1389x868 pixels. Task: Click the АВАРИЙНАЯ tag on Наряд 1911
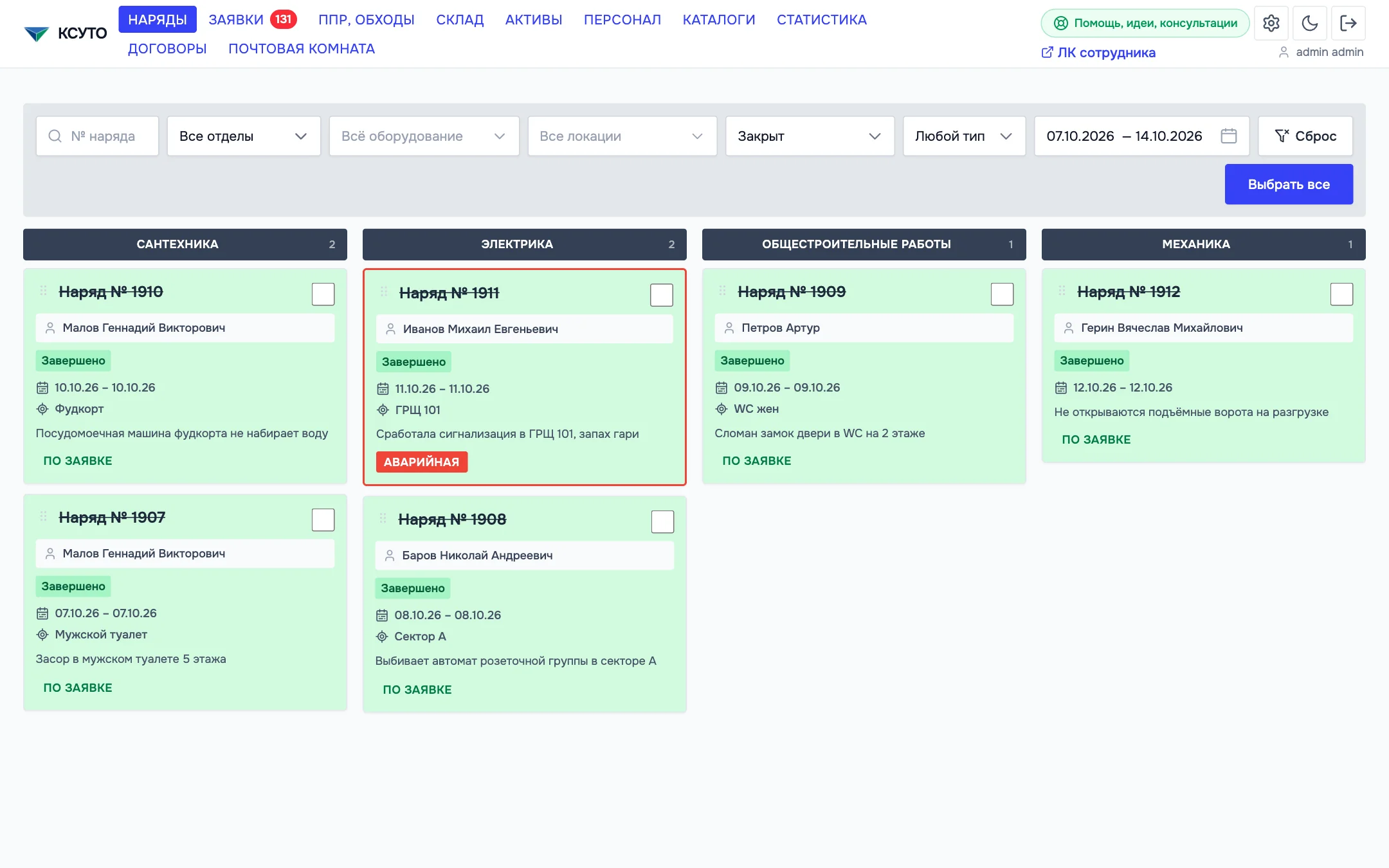422,462
